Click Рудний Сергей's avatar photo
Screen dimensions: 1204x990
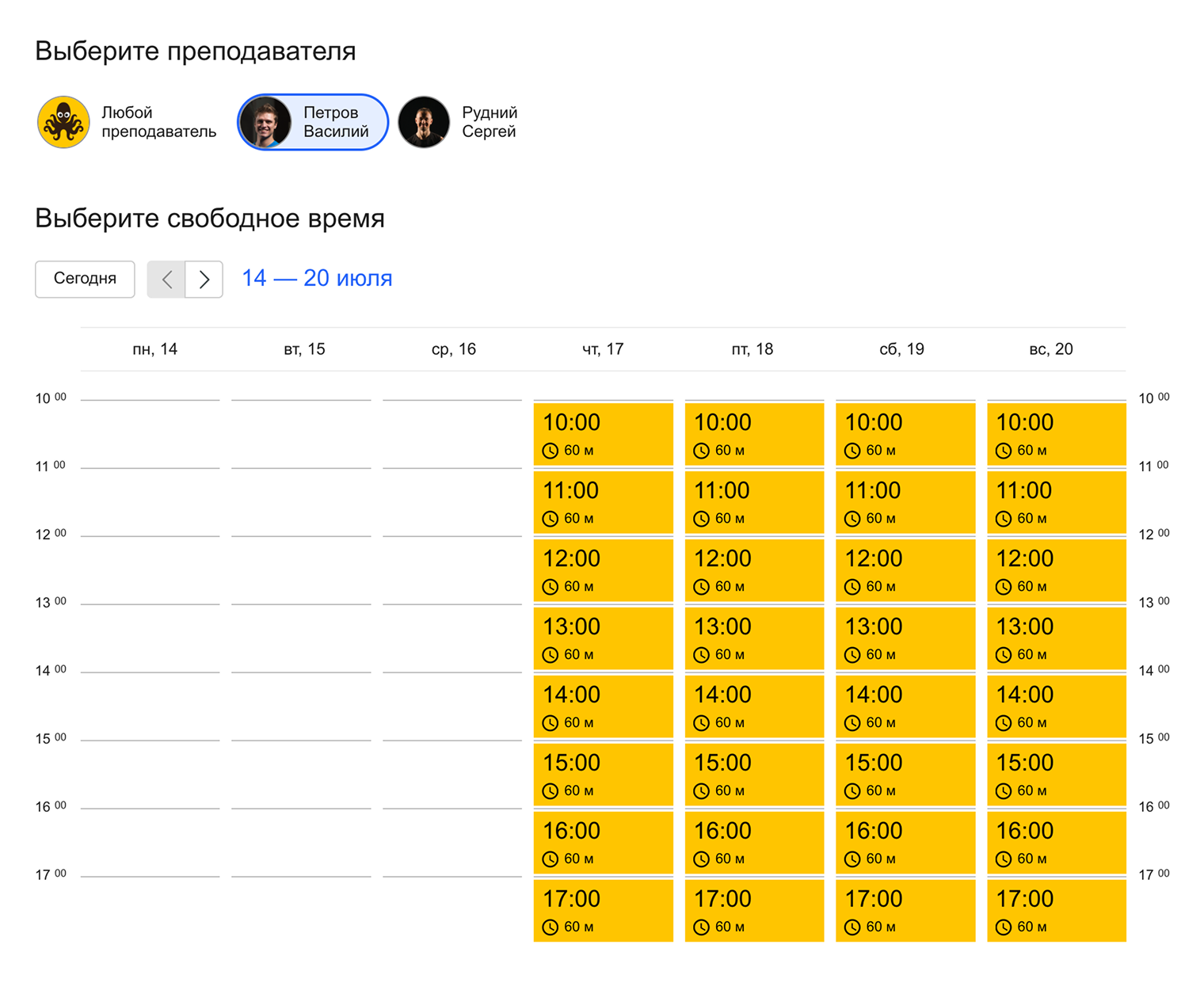point(424,122)
